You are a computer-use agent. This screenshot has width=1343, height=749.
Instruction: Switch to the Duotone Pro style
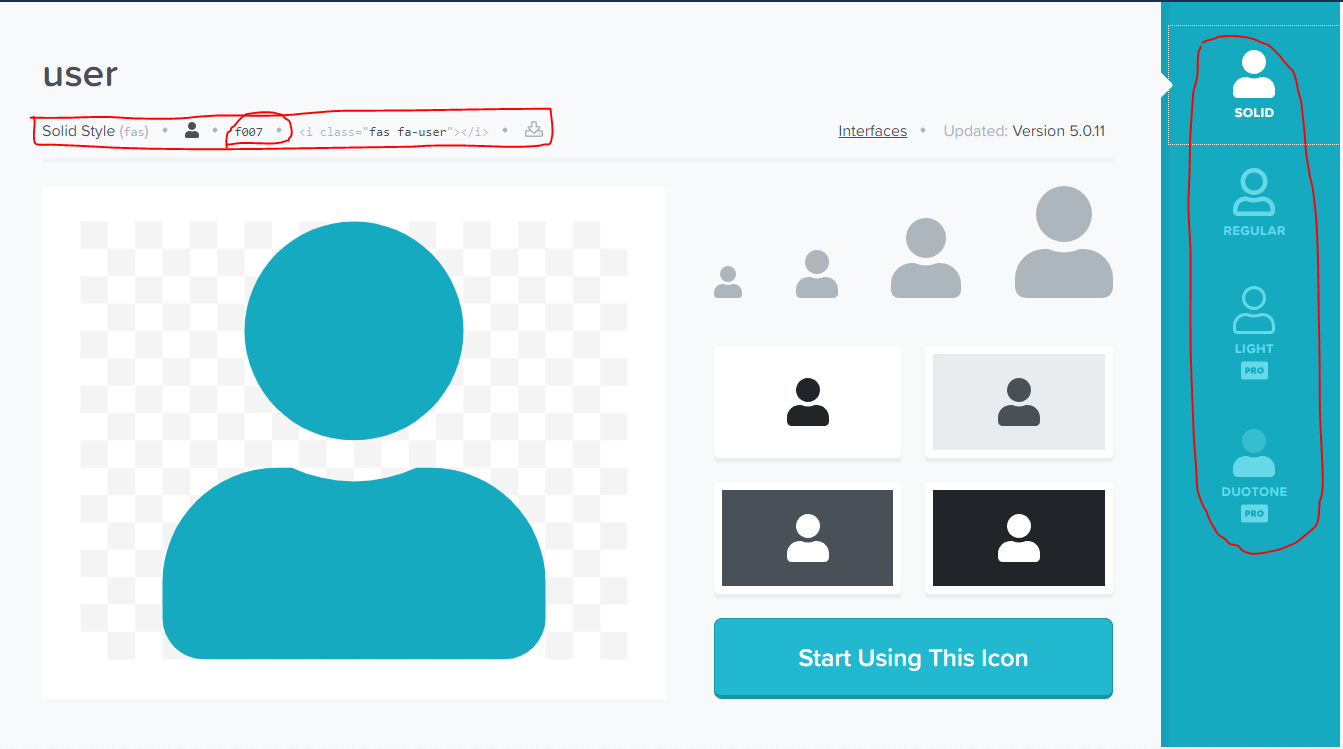pyautogui.click(x=1253, y=476)
